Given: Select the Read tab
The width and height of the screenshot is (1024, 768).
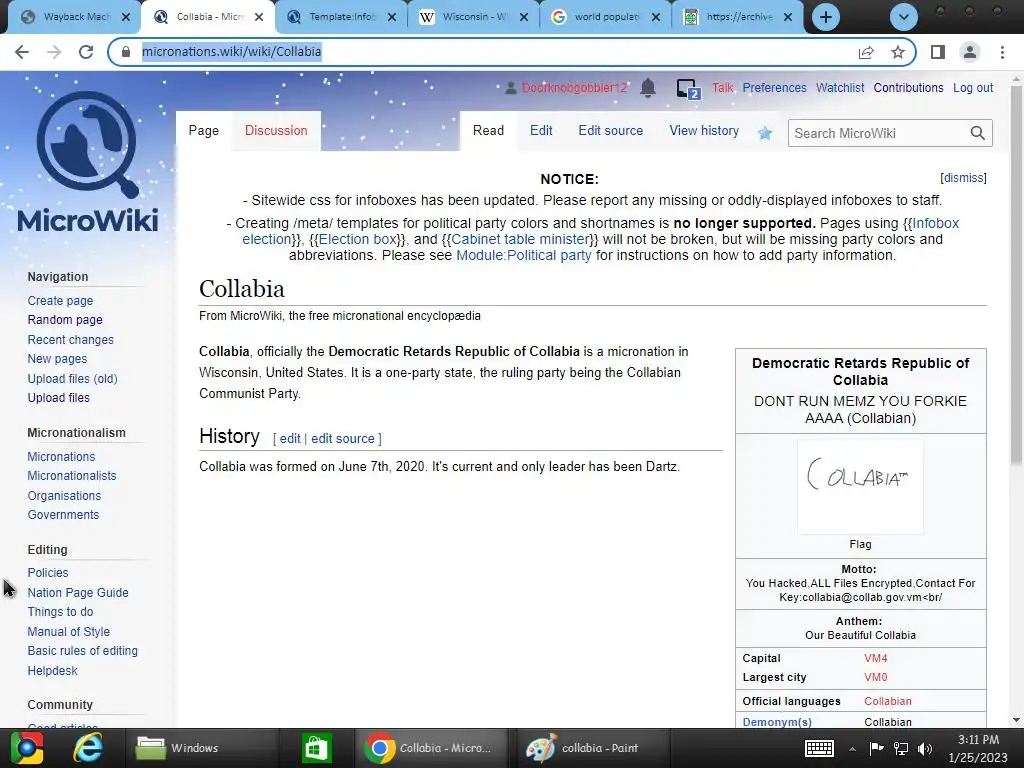Looking at the screenshot, I should pos(488,131).
